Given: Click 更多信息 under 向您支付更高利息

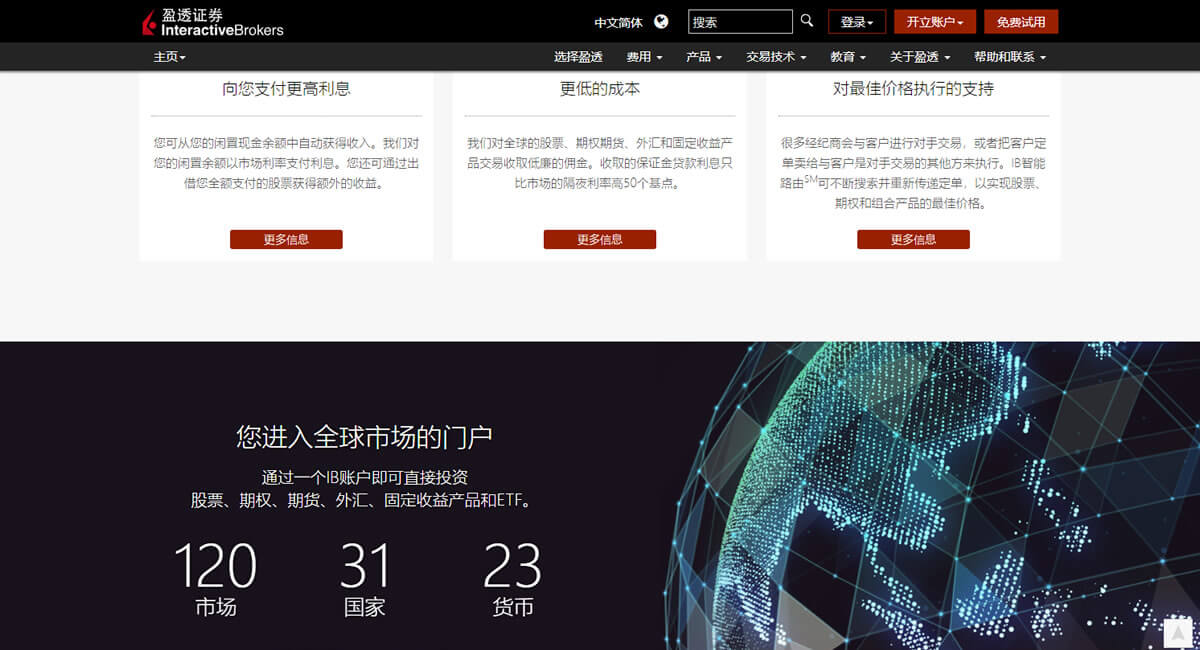Looking at the screenshot, I should click(286, 239).
